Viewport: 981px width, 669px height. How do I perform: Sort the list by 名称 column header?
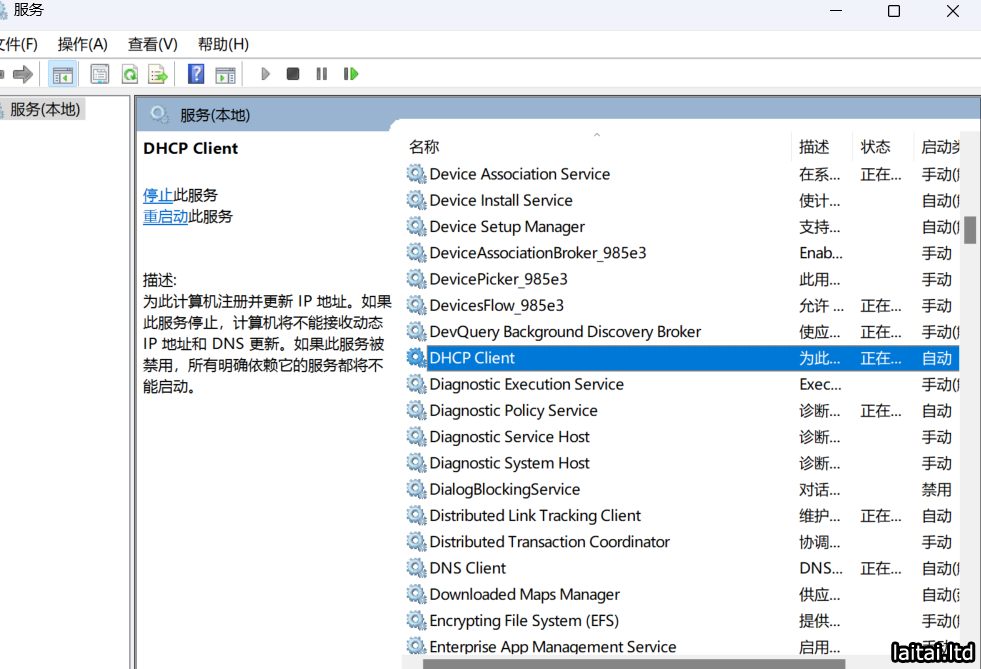pos(424,147)
